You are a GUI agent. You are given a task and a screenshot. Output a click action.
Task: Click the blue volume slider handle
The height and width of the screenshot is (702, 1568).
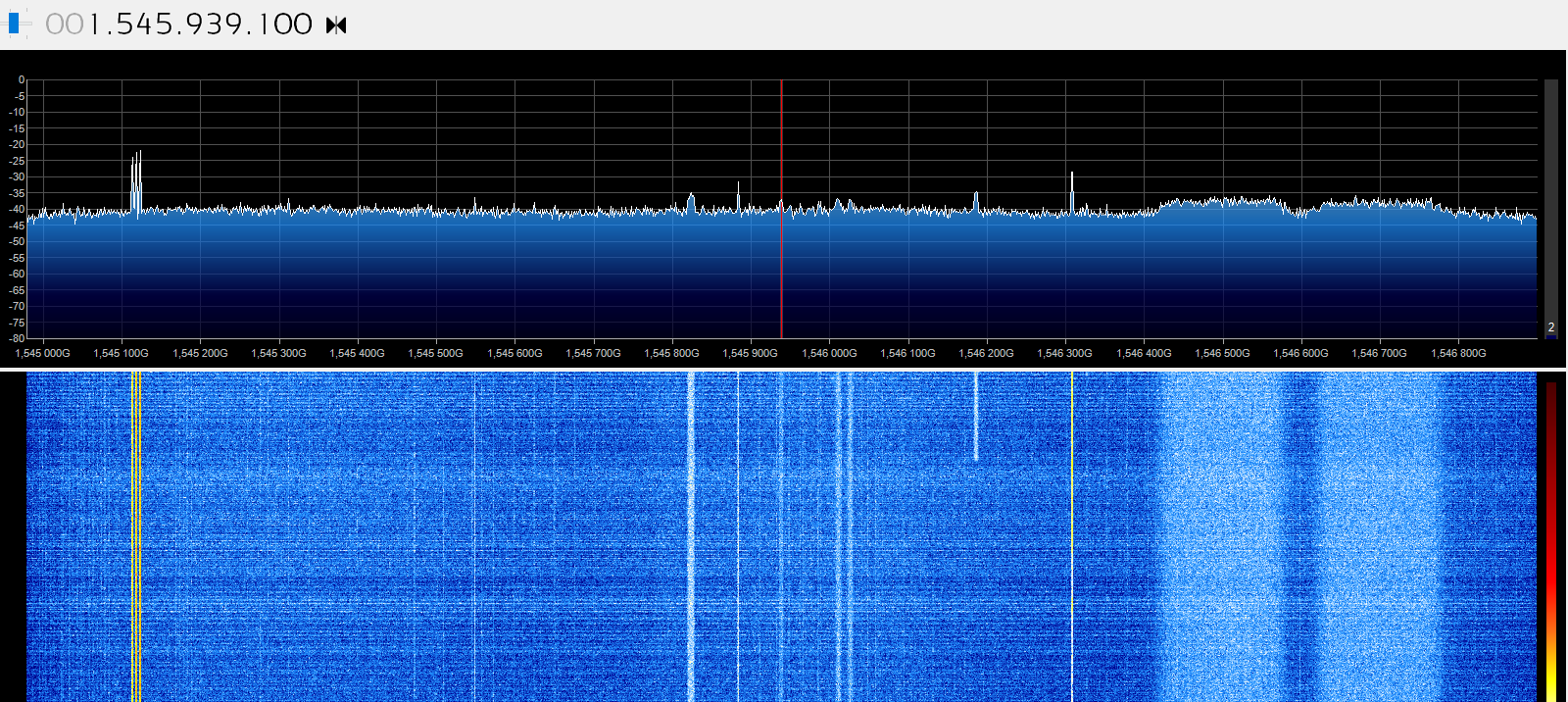[14, 24]
